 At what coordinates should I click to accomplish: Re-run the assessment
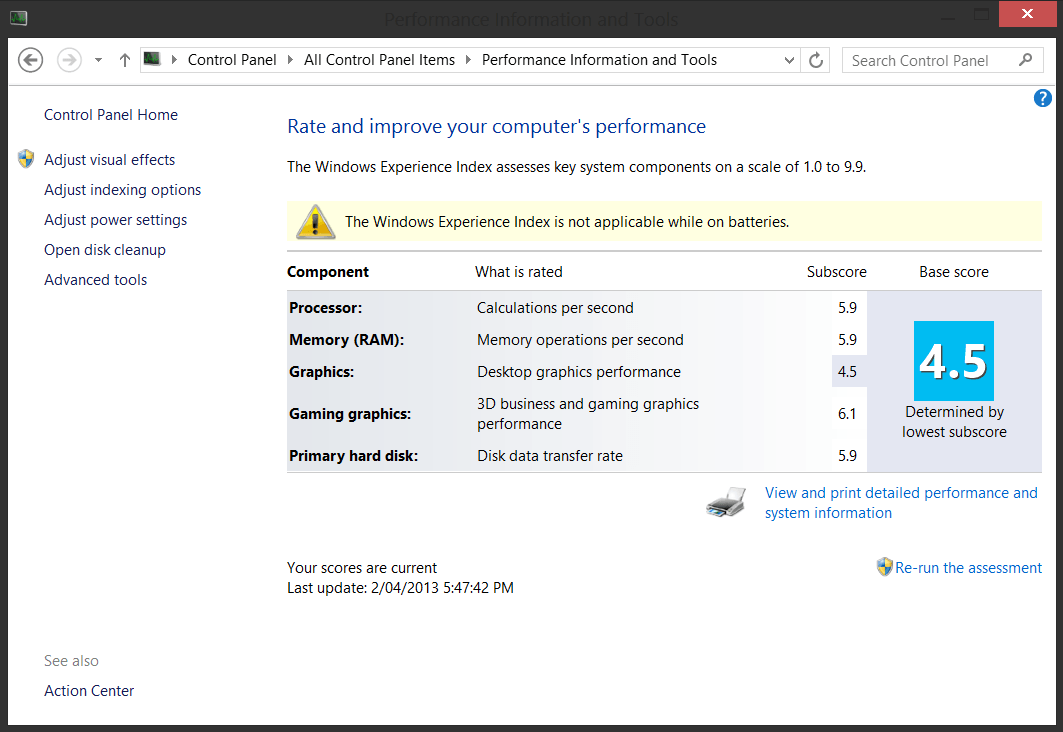(968, 568)
